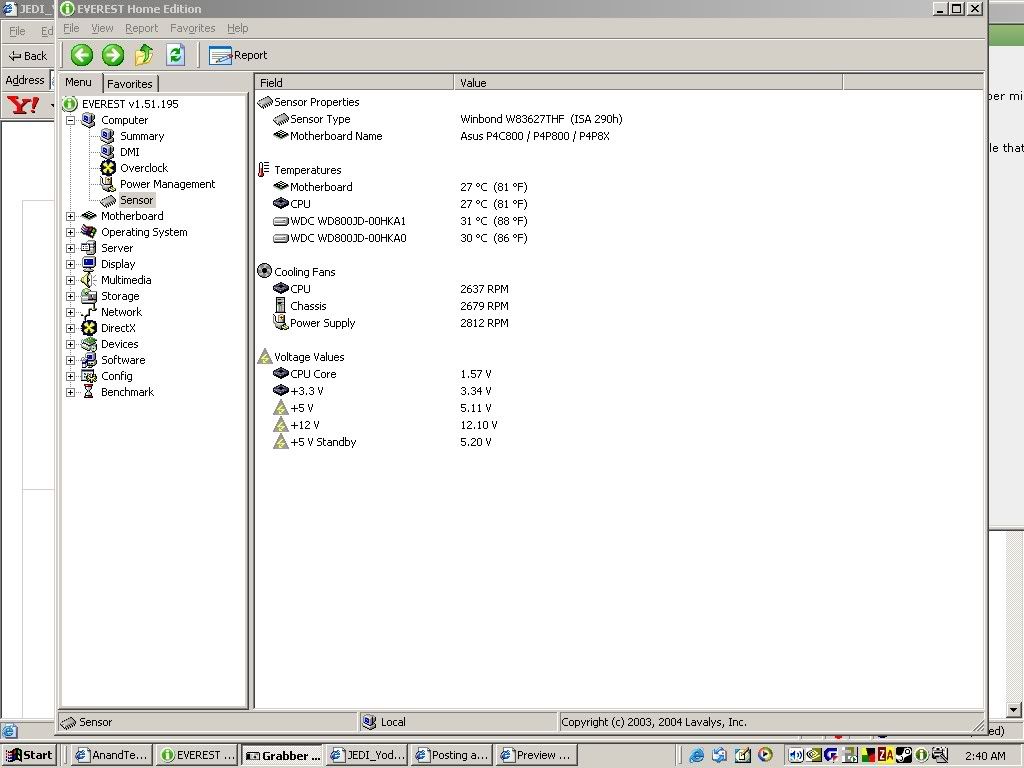Expand the Motherboard tree node
Image resolution: width=1024 pixels, height=768 pixels.
71,216
